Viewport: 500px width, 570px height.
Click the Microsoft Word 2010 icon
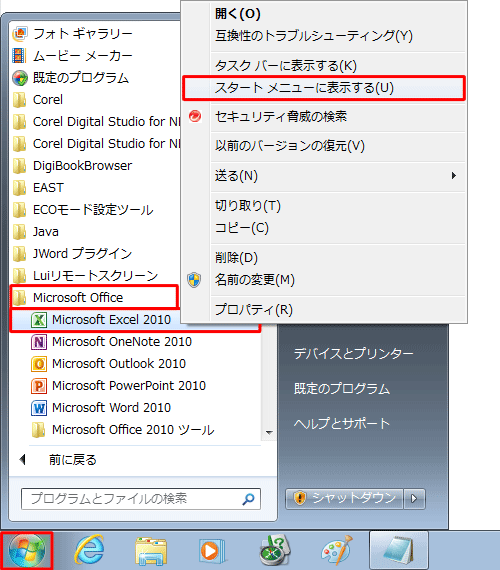[39, 408]
